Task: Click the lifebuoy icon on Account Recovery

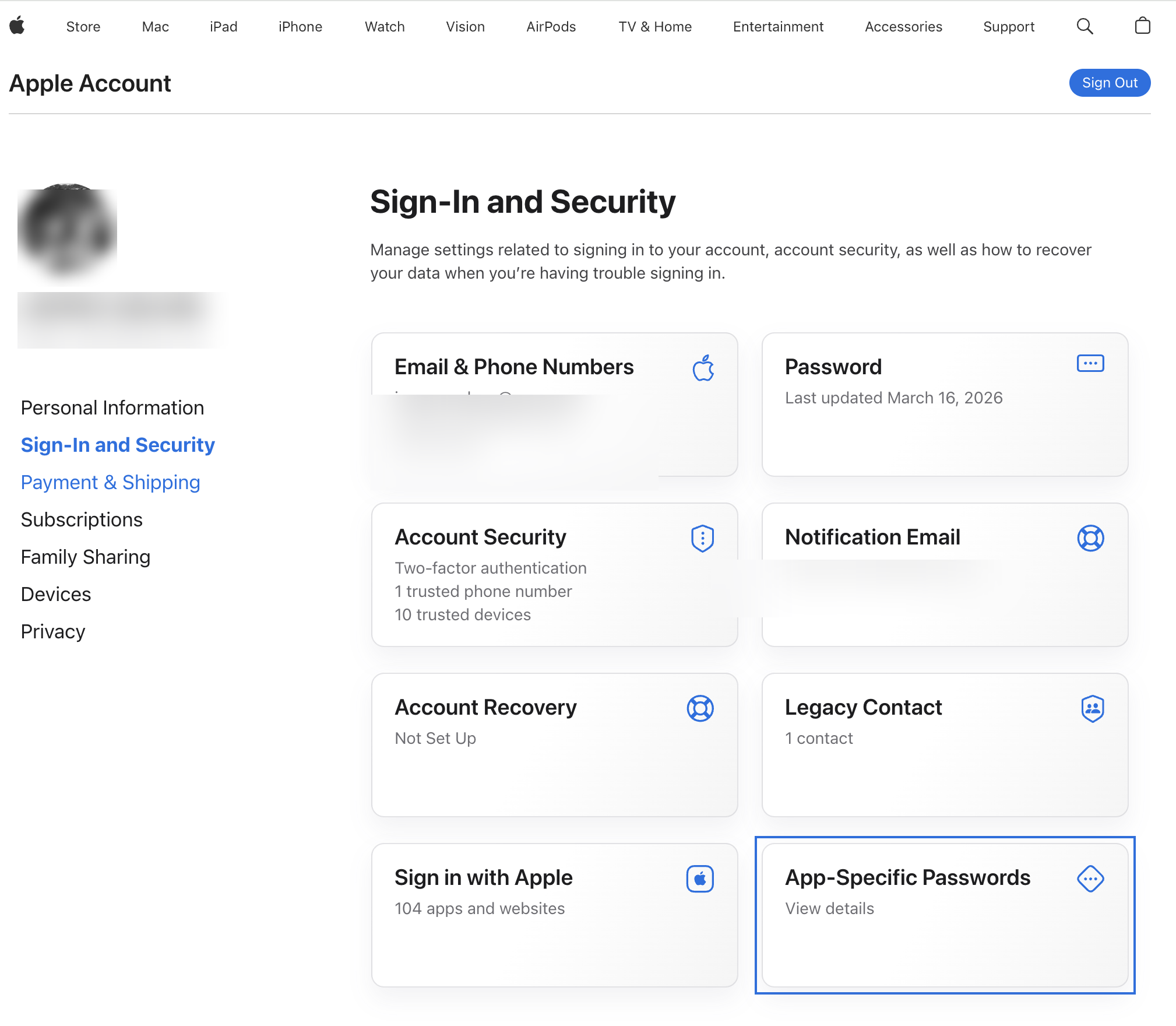Action: pos(700,708)
